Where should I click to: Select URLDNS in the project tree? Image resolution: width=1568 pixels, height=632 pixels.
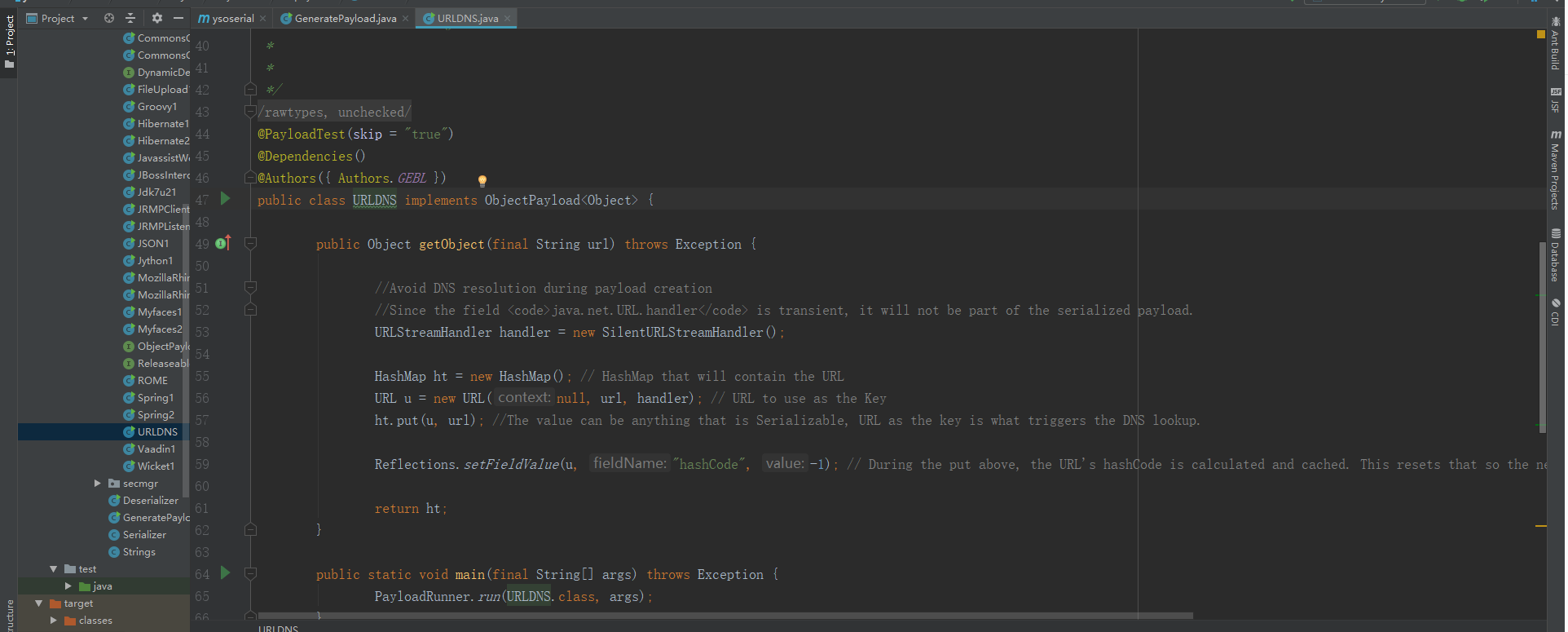tap(156, 431)
